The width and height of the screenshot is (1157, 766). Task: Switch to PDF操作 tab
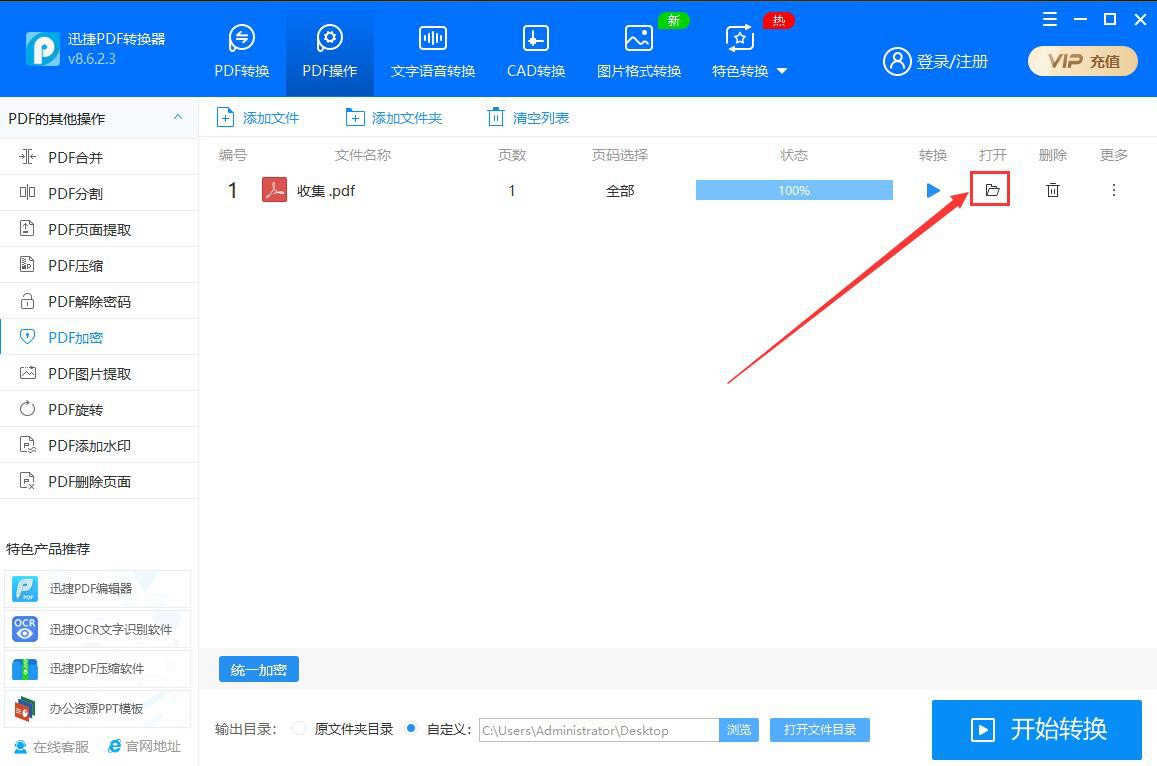329,51
